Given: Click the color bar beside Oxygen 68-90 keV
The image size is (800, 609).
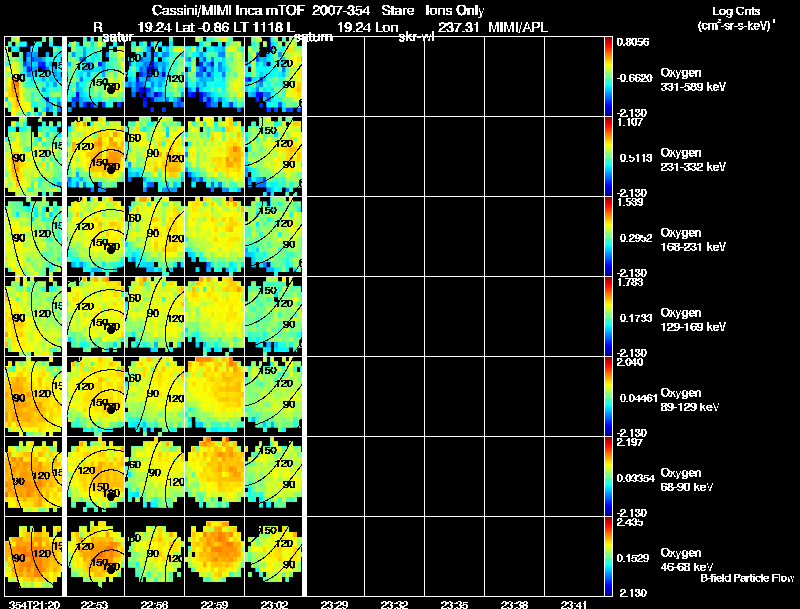Looking at the screenshot, I should [608, 476].
